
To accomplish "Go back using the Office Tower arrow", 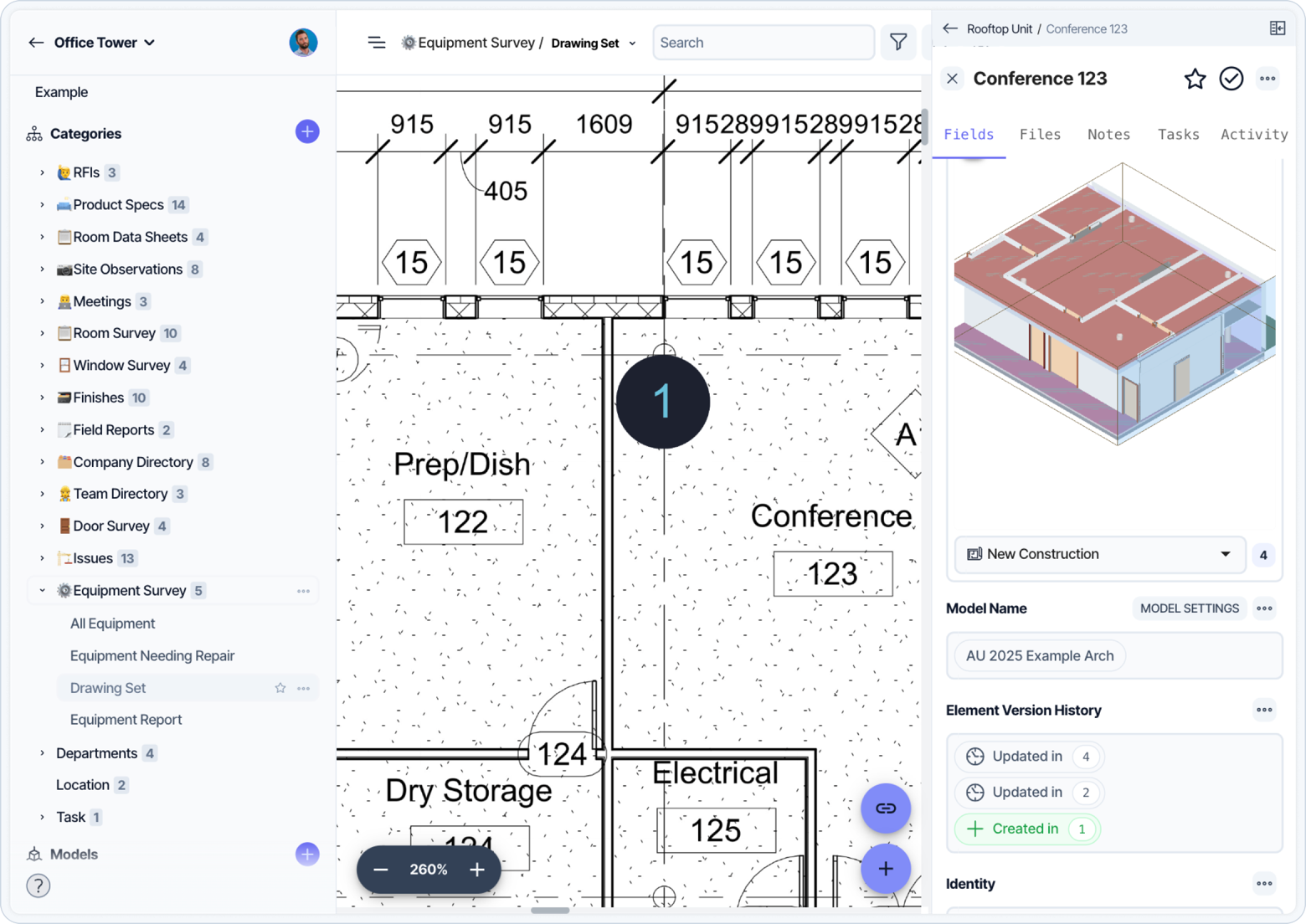I will click(35, 43).
